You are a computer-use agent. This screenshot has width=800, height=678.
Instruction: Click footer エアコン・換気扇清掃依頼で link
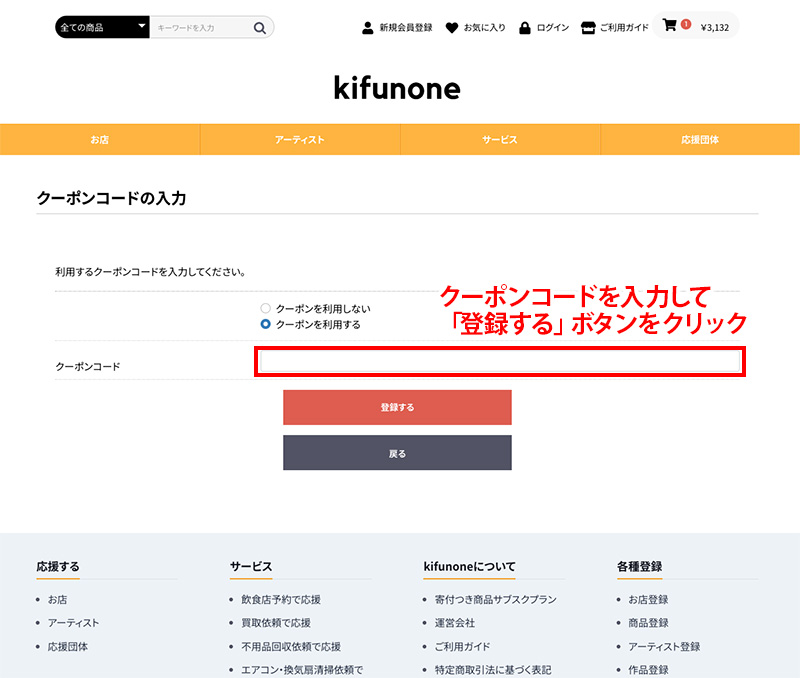pyautogui.click(x=302, y=670)
